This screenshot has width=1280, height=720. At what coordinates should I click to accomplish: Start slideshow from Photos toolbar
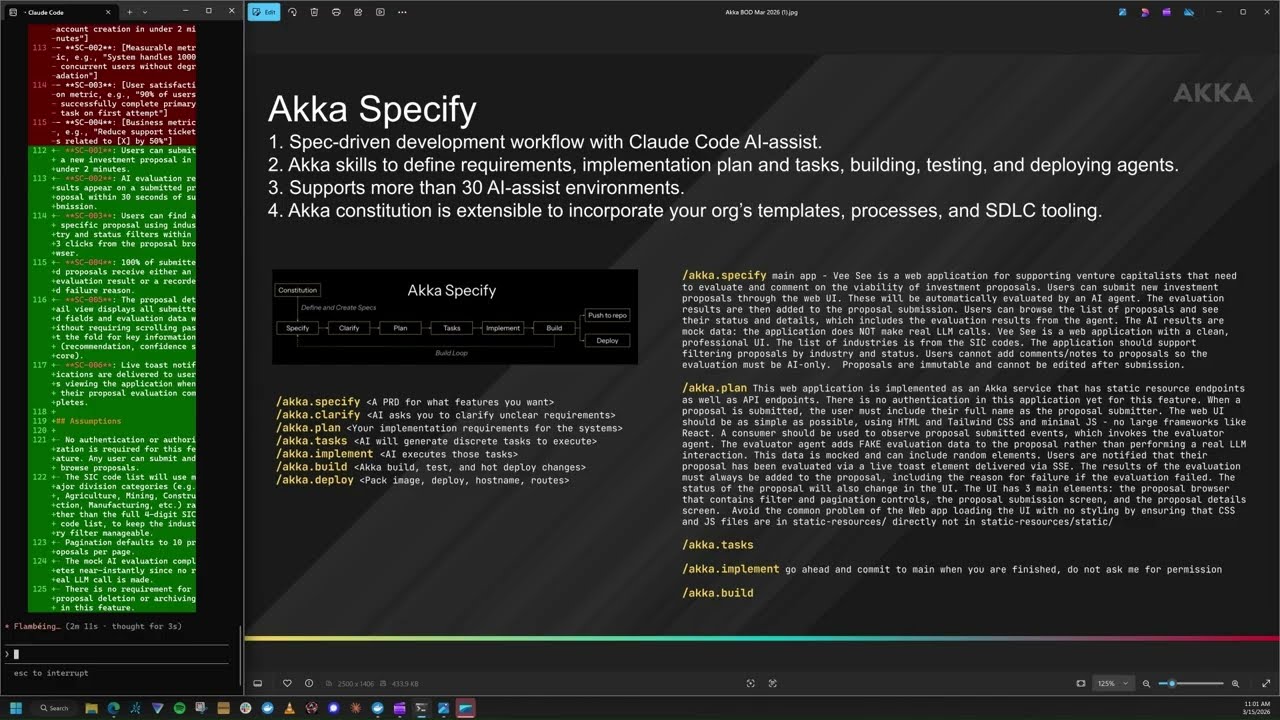[380, 12]
